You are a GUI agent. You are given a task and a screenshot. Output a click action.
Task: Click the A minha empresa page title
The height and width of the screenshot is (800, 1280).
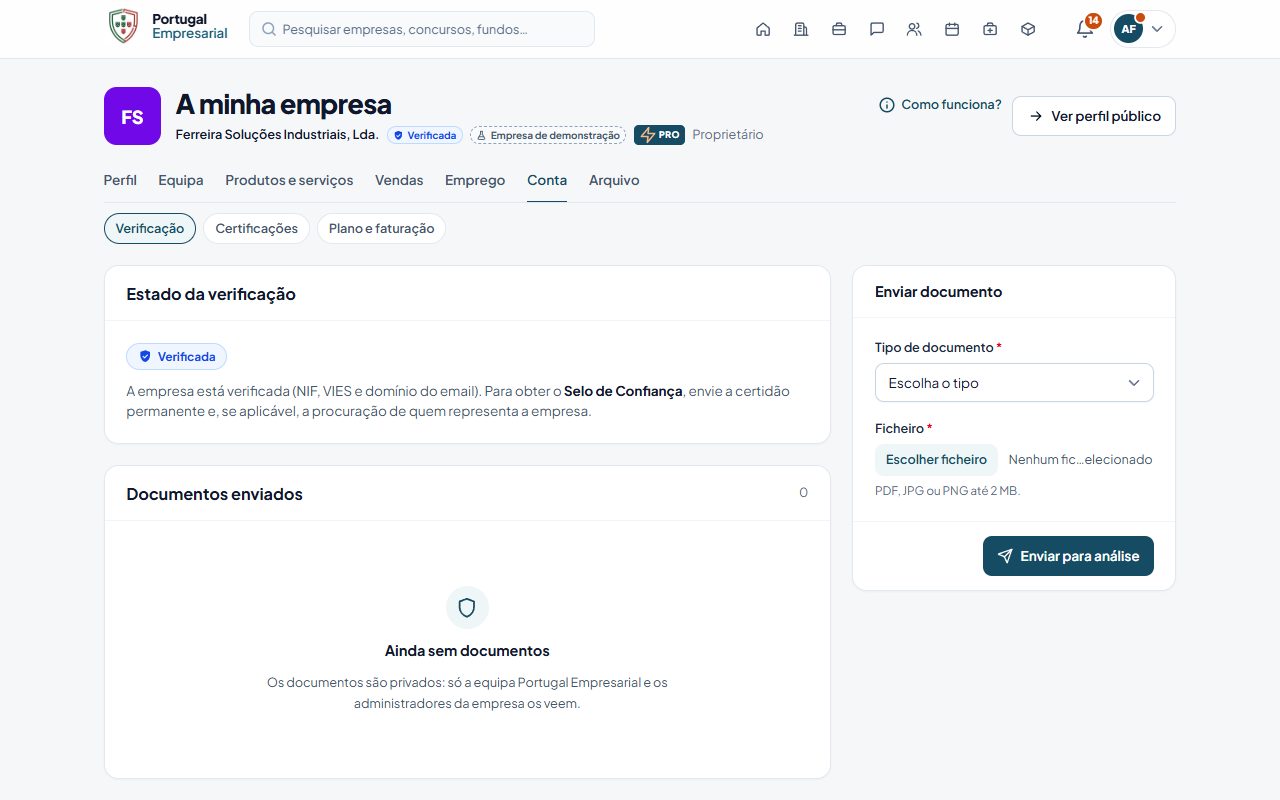tap(284, 104)
